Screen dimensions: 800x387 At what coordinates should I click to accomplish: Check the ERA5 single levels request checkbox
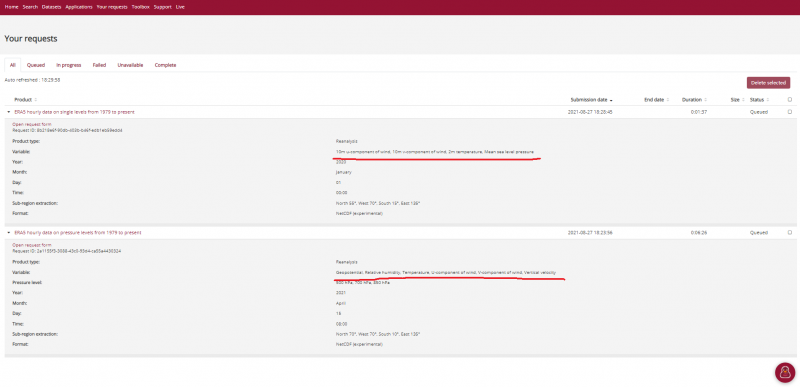coord(790,112)
